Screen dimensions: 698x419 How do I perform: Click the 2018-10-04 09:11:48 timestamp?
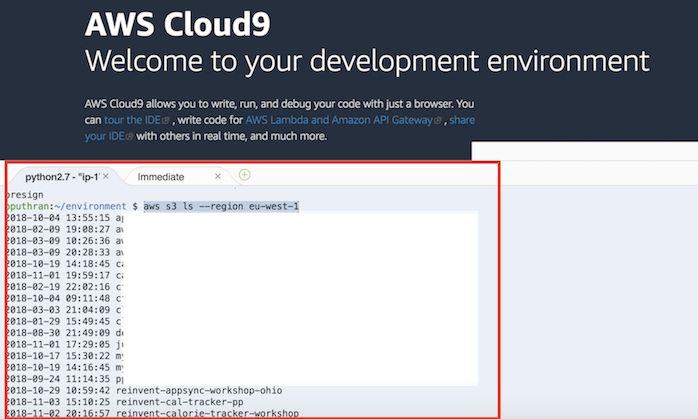click(58, 298)
